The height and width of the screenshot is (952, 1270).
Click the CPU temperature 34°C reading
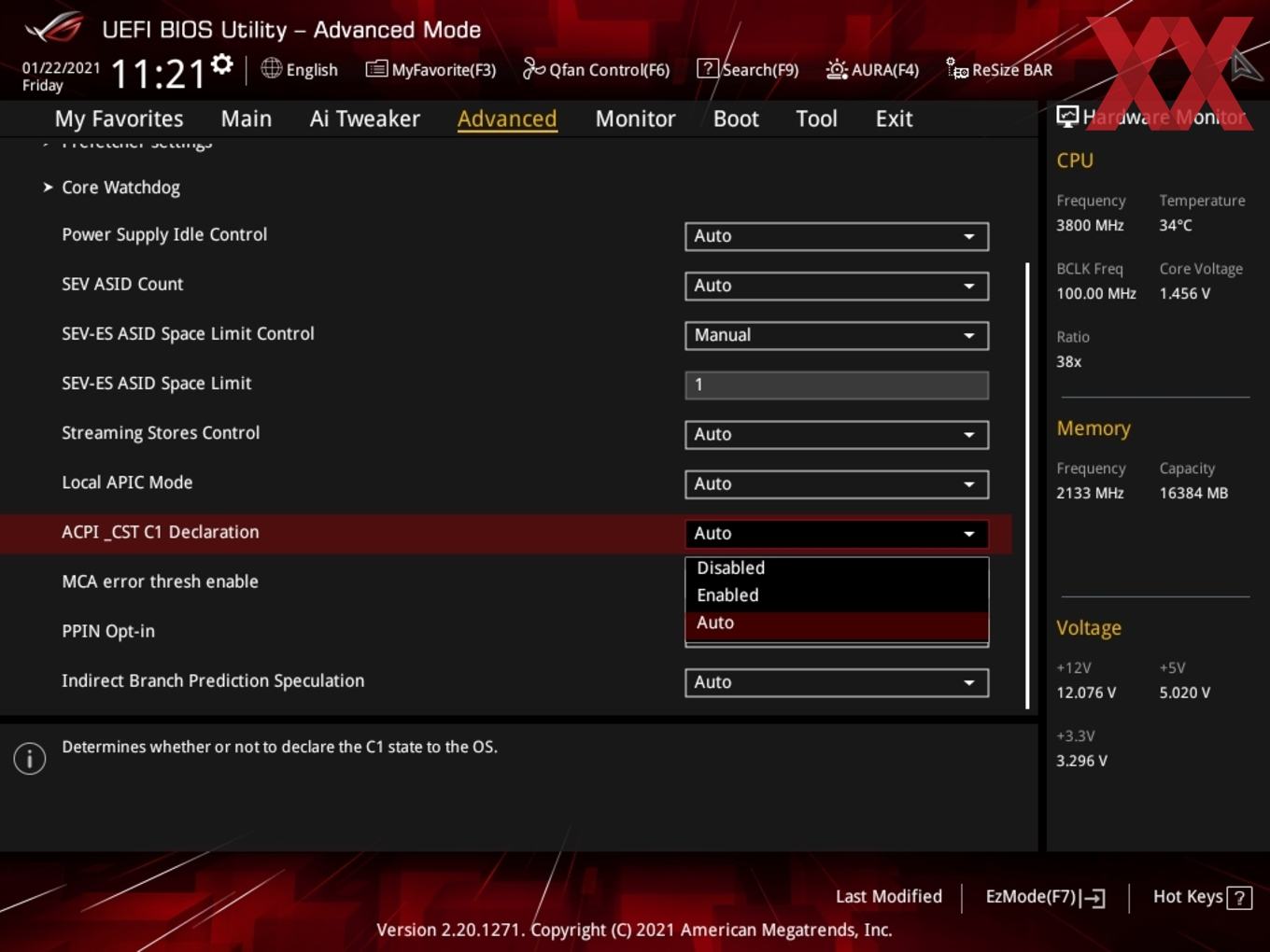pos(1176,226)
